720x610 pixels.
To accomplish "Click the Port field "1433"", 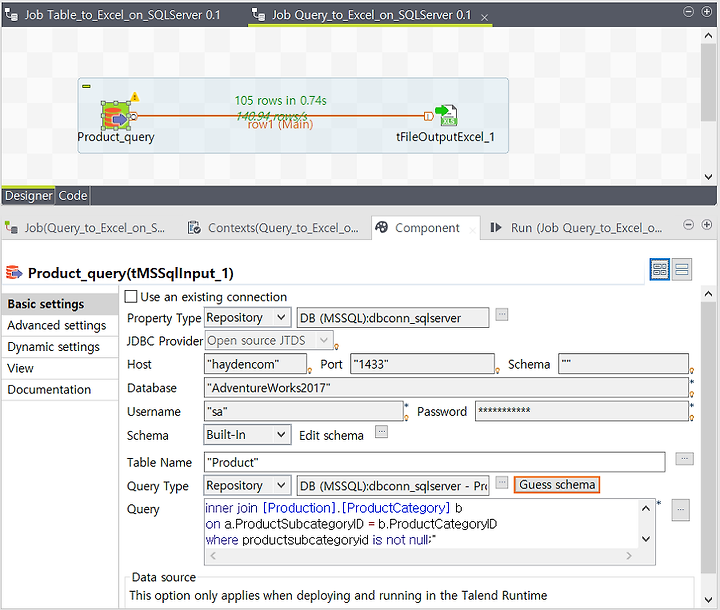I will tap(422, 364).
